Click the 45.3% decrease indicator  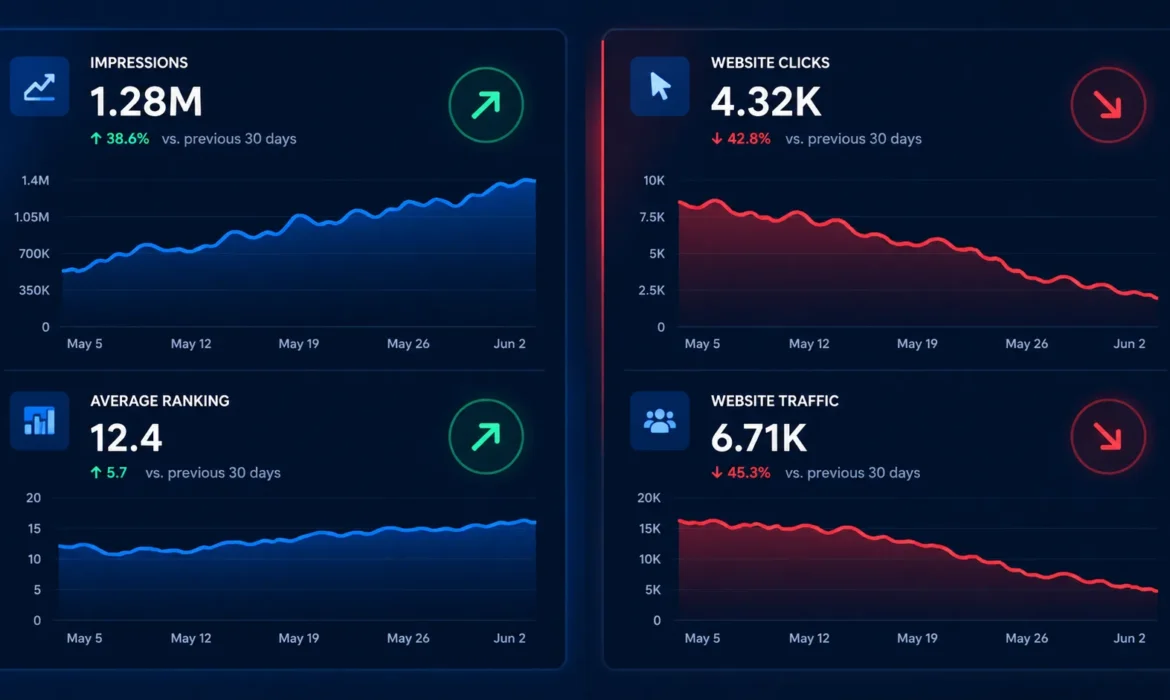pyautogui.click(x=741, y=472)
